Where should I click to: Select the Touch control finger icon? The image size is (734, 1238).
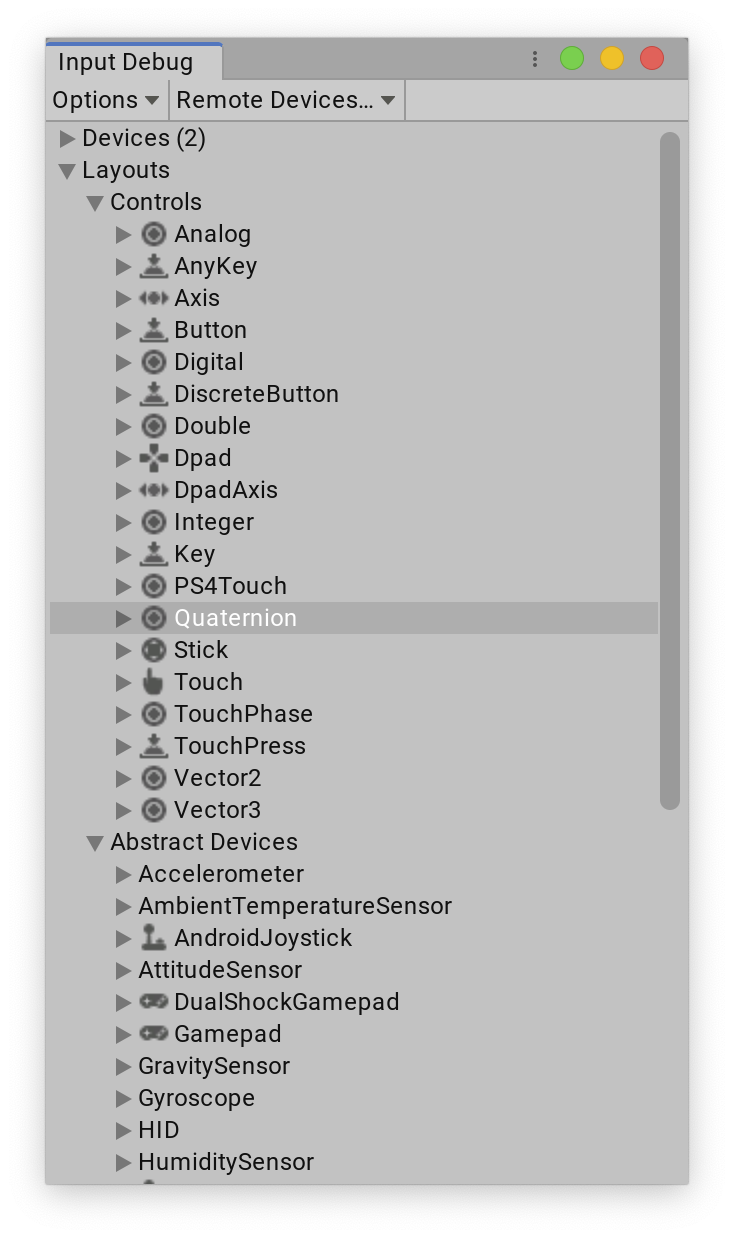(153, 682)
